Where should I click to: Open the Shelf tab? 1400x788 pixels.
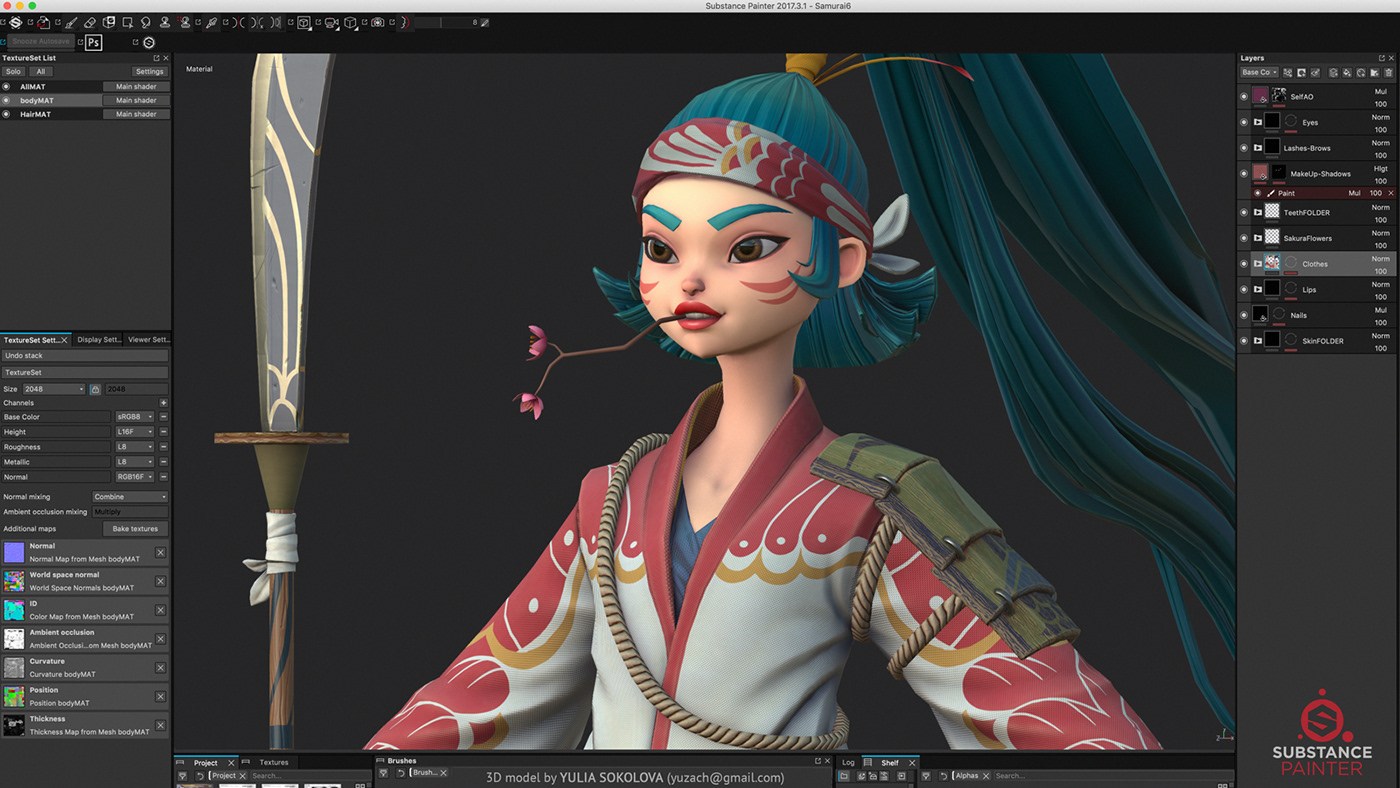tap(889, 763)
